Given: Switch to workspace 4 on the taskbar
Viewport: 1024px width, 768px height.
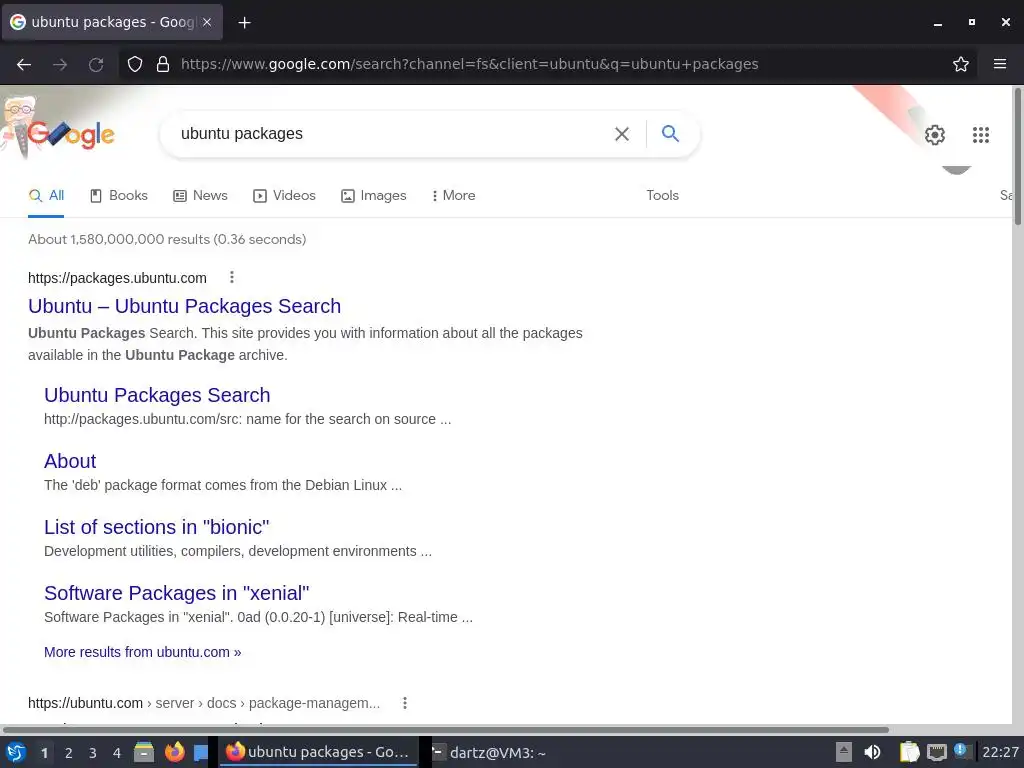Looking at the screenshot, I should pos(117,753).
